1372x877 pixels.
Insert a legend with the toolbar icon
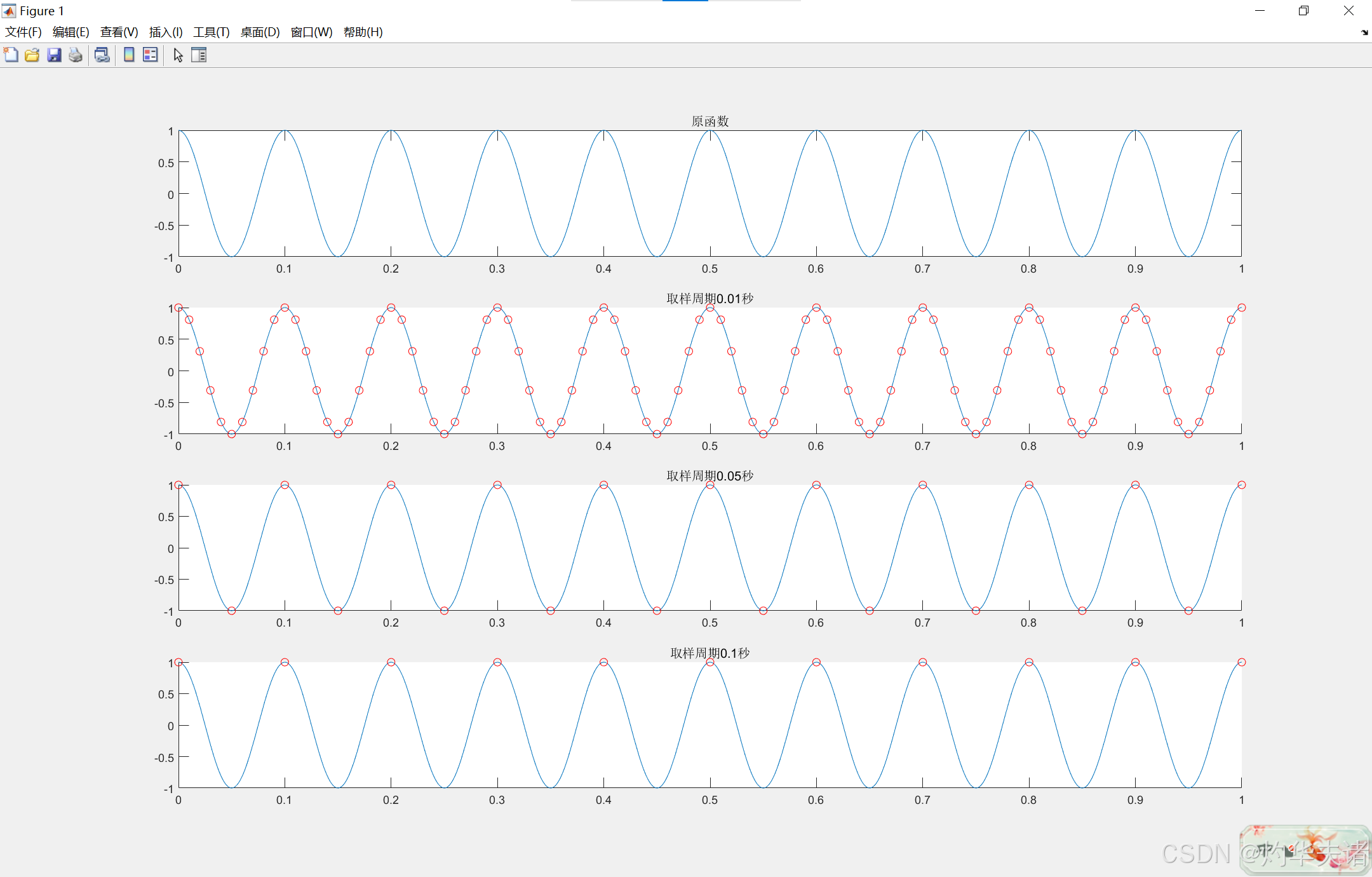pos(151,55)
